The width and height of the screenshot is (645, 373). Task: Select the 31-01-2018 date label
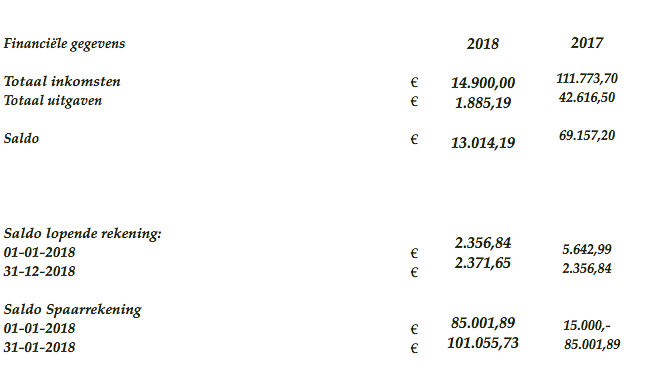(39, 348)
